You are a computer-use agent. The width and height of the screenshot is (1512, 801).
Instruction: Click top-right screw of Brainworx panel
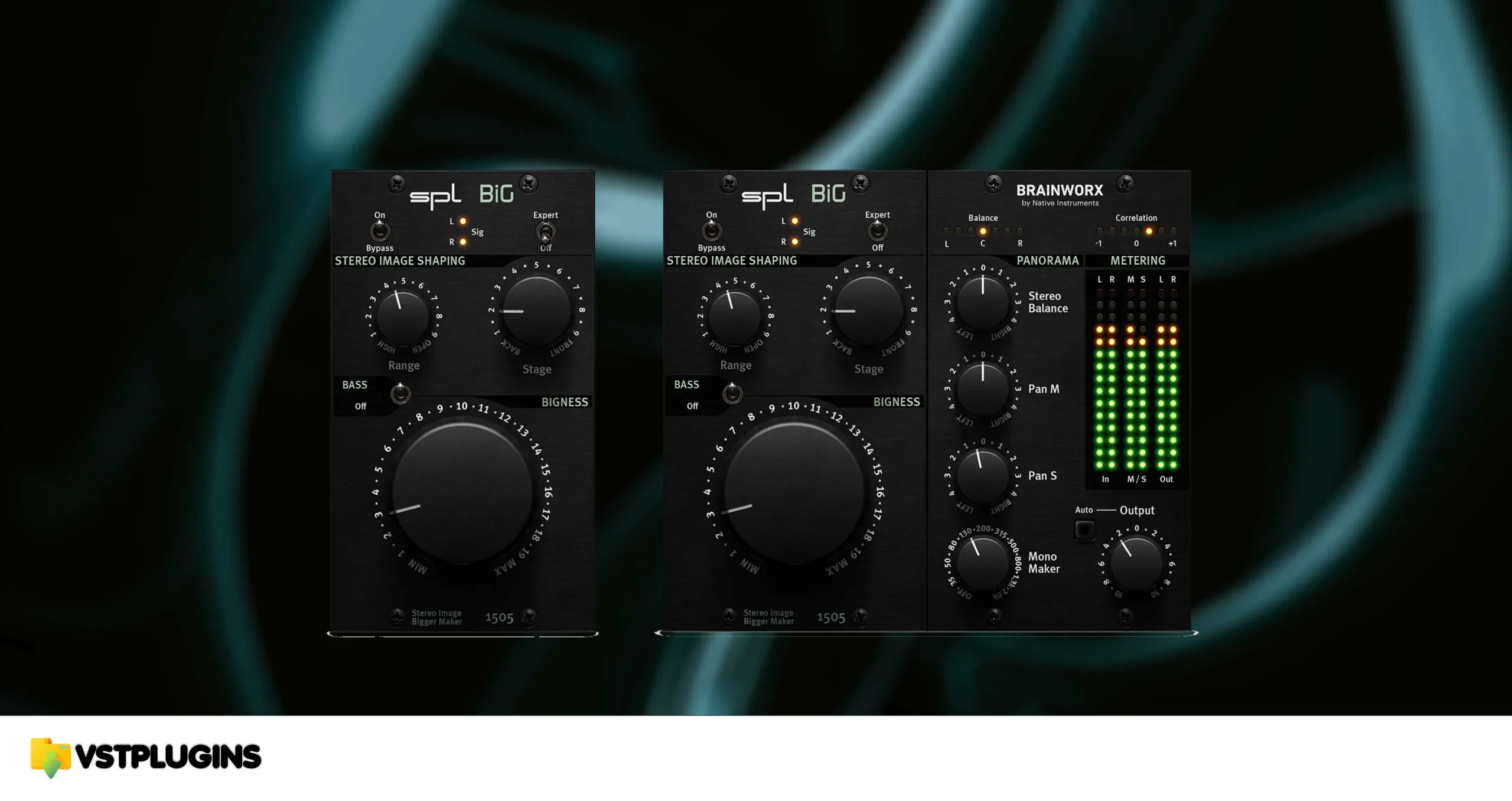1126,184
